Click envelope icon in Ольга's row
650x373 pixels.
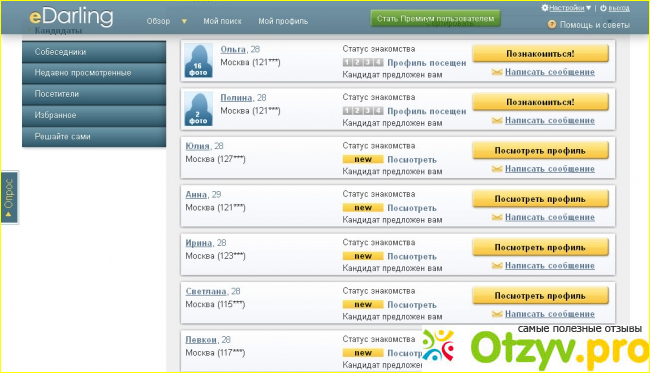[x=497, y=72]
